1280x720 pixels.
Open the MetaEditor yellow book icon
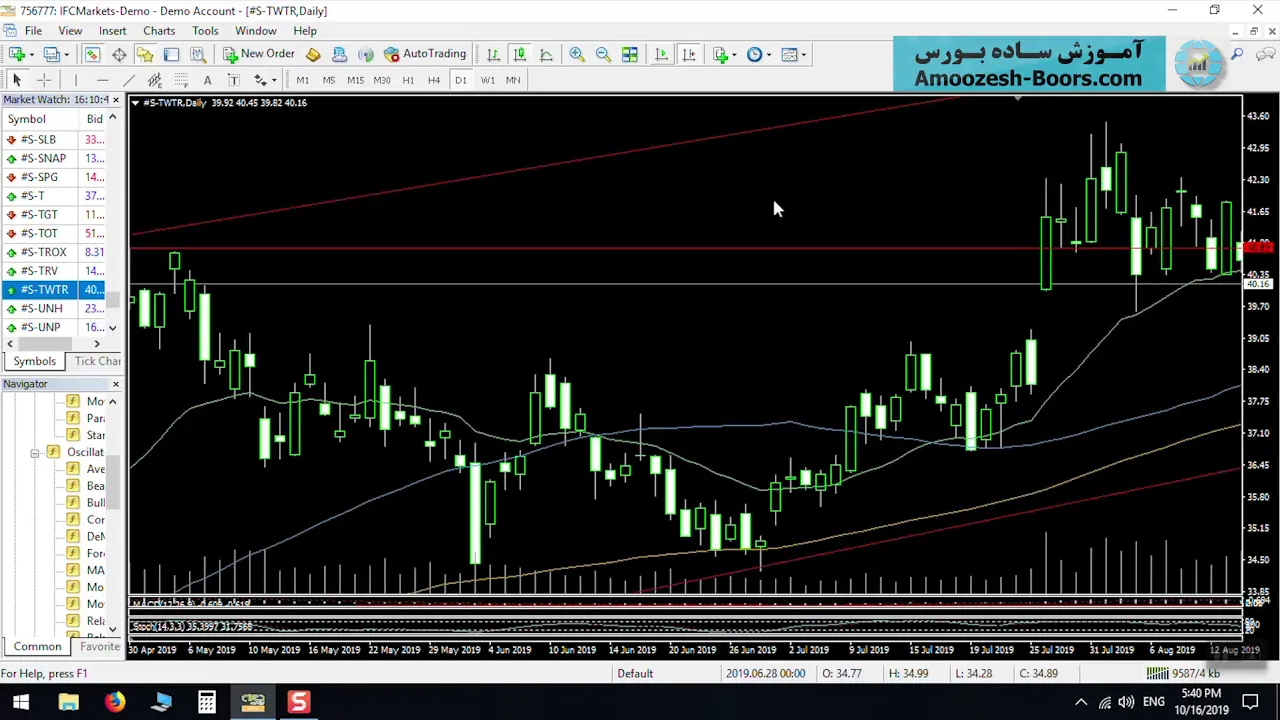coord(313,54)
